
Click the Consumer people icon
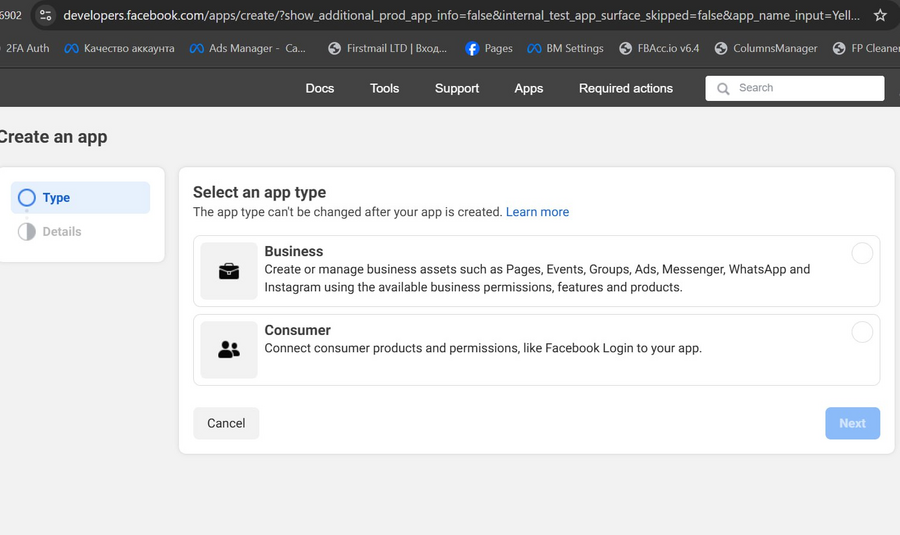pos(229,350)
